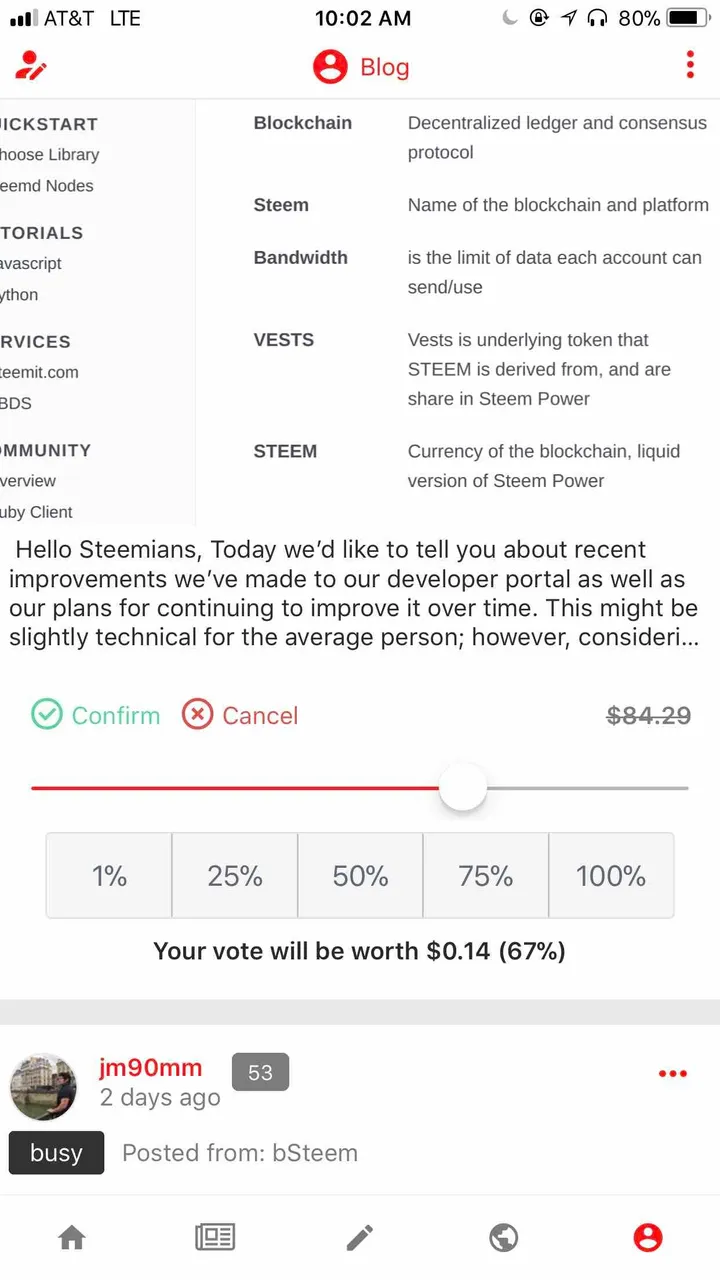Open jm90mm post options three-dot menu
Screen dimensions: 720x1280
[x=673, y=1074]
